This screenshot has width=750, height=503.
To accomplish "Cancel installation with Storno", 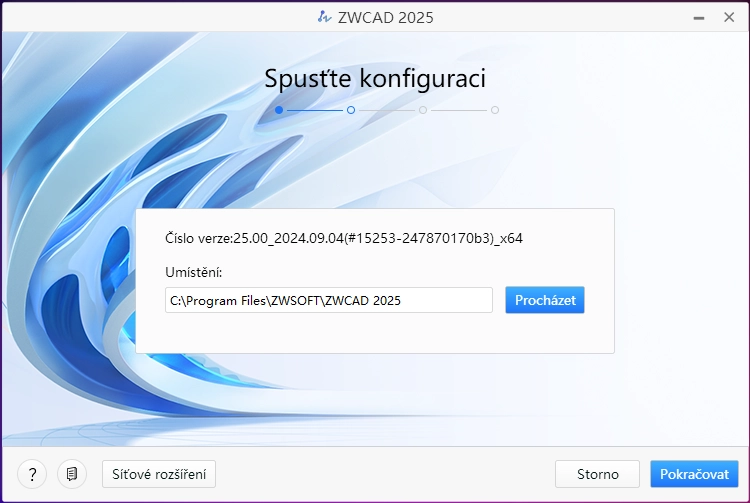I will (598, 474).
